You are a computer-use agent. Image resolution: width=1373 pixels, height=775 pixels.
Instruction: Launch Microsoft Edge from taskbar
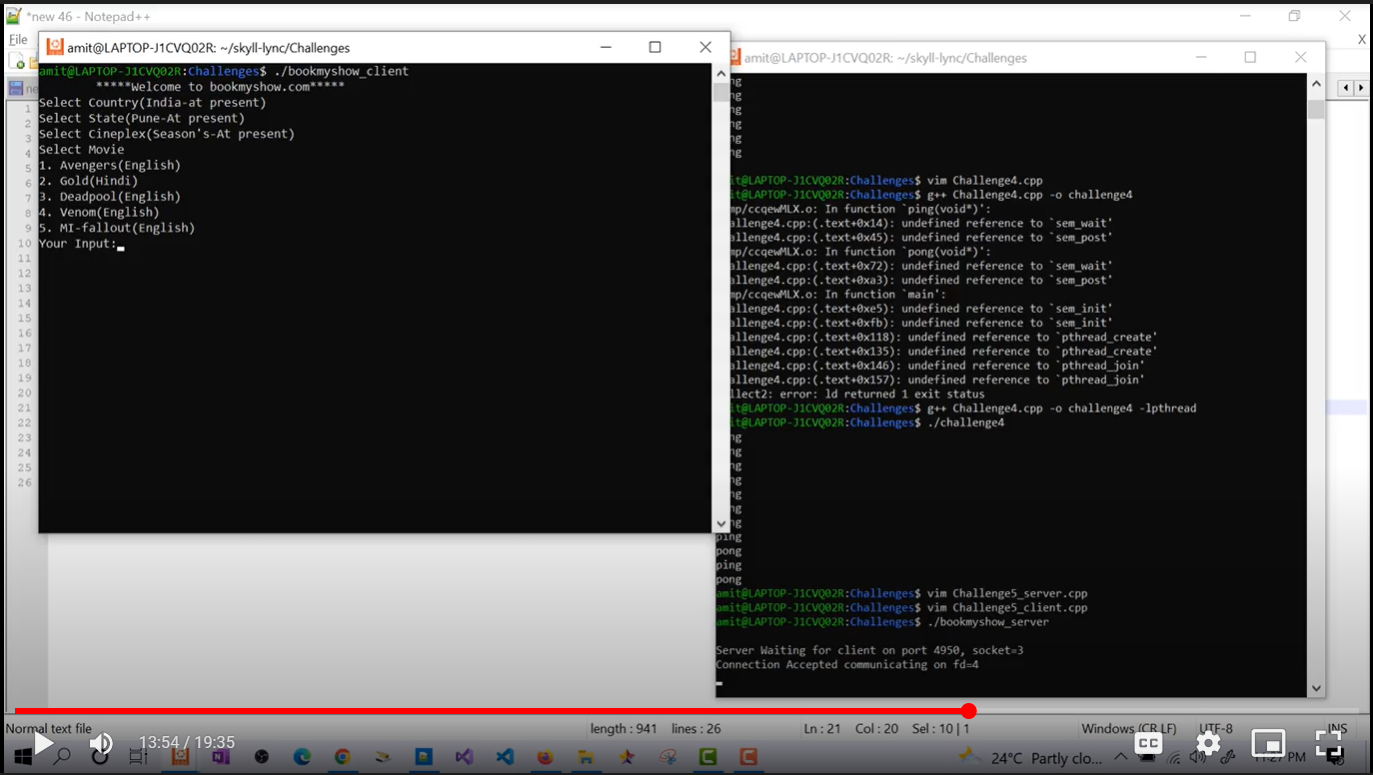(x=302, y=757)
